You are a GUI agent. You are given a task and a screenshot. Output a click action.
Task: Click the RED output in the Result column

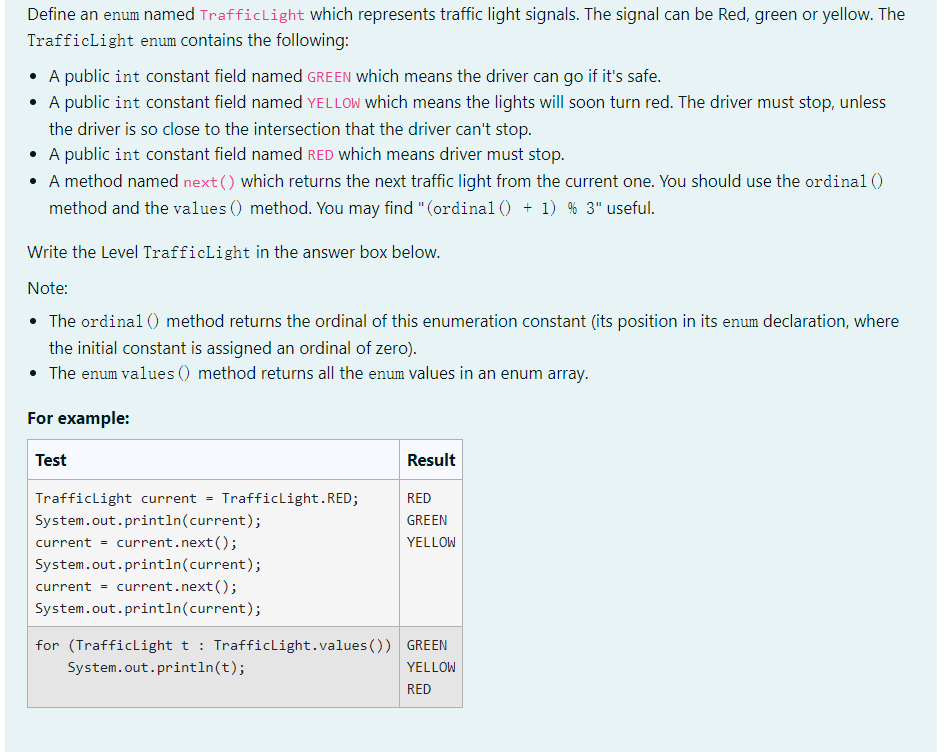click(x=418, y=498)
